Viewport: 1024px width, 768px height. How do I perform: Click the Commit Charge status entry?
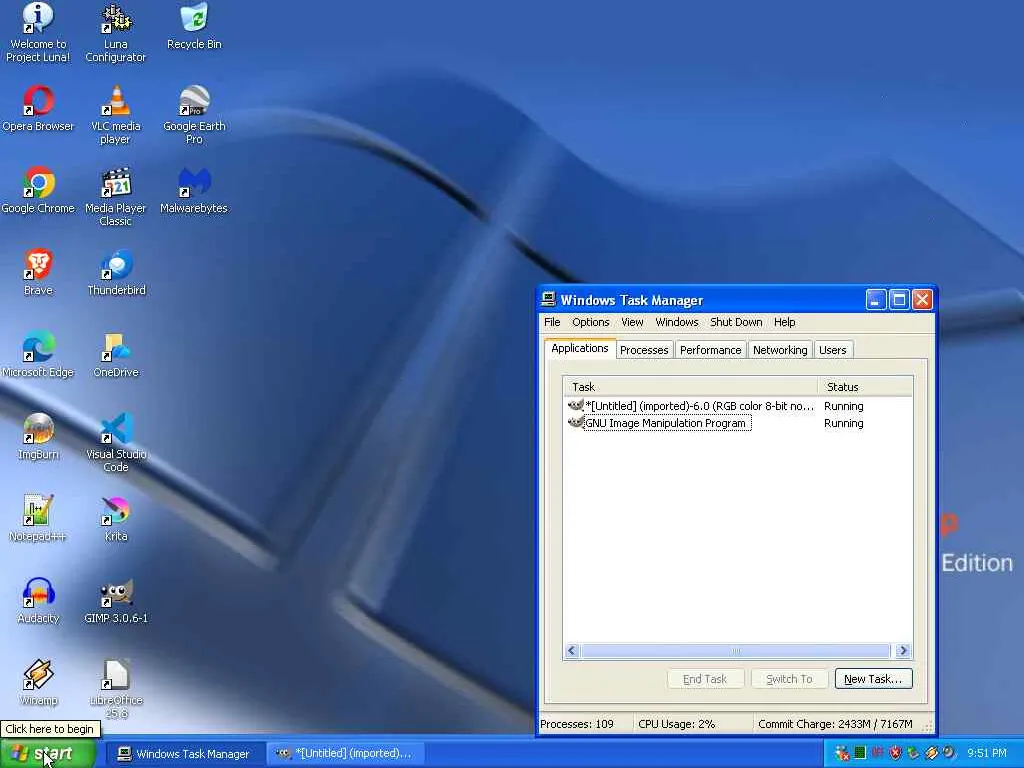tap(835, 724)
